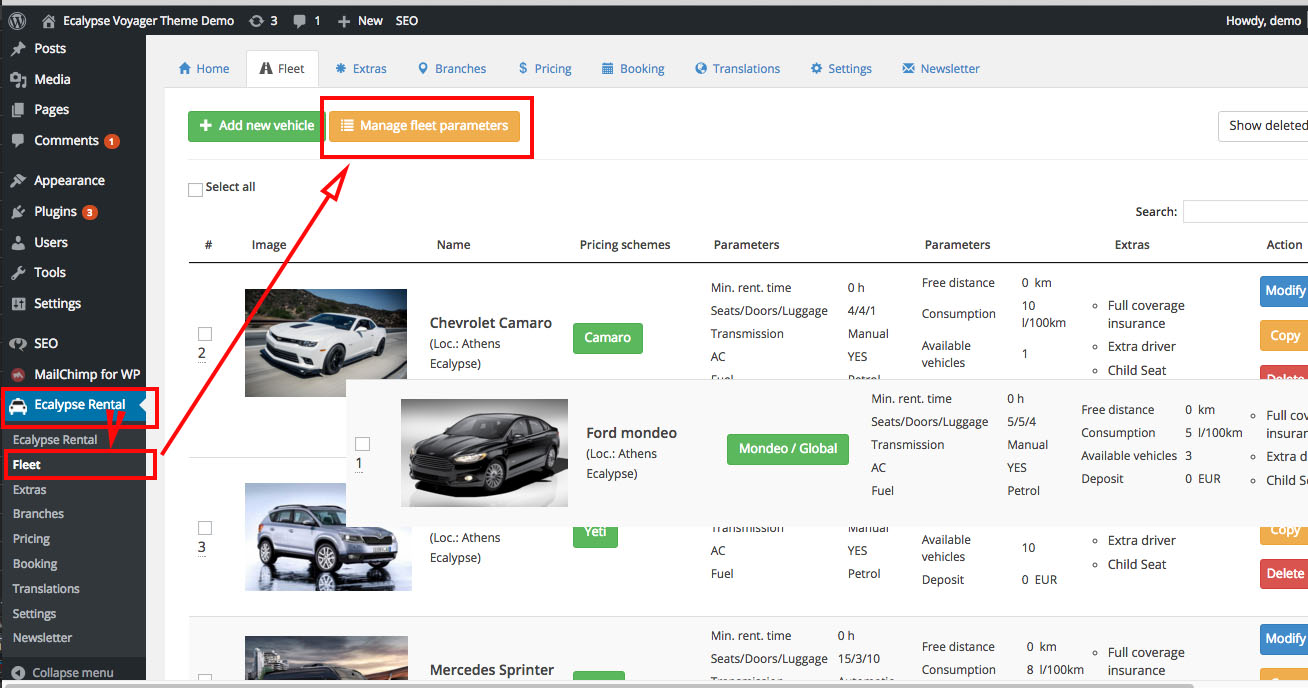Image resolution: width=1308 pixels, height=688 pixels.
Task: Click the MailChimp for WP icon
Action: pos(18,375)
